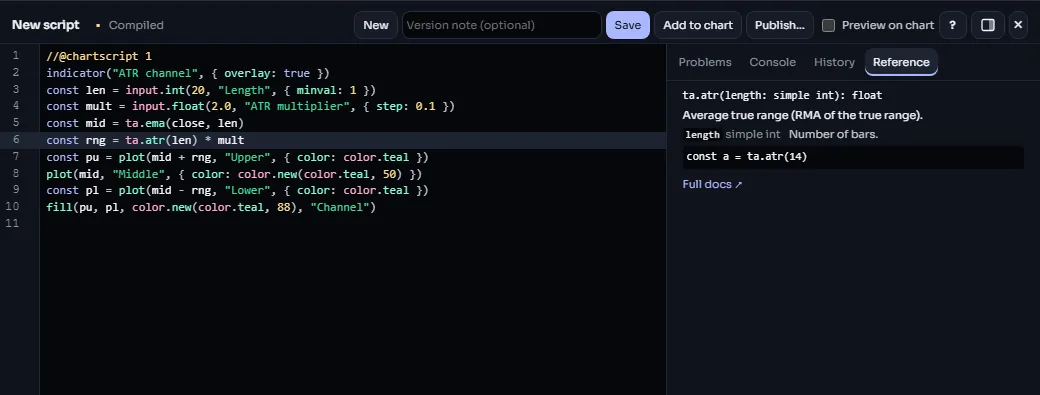This screenshot has height=395, width=1040.
Task: Click the length parameter name in reference
Action: click(702, 135)
